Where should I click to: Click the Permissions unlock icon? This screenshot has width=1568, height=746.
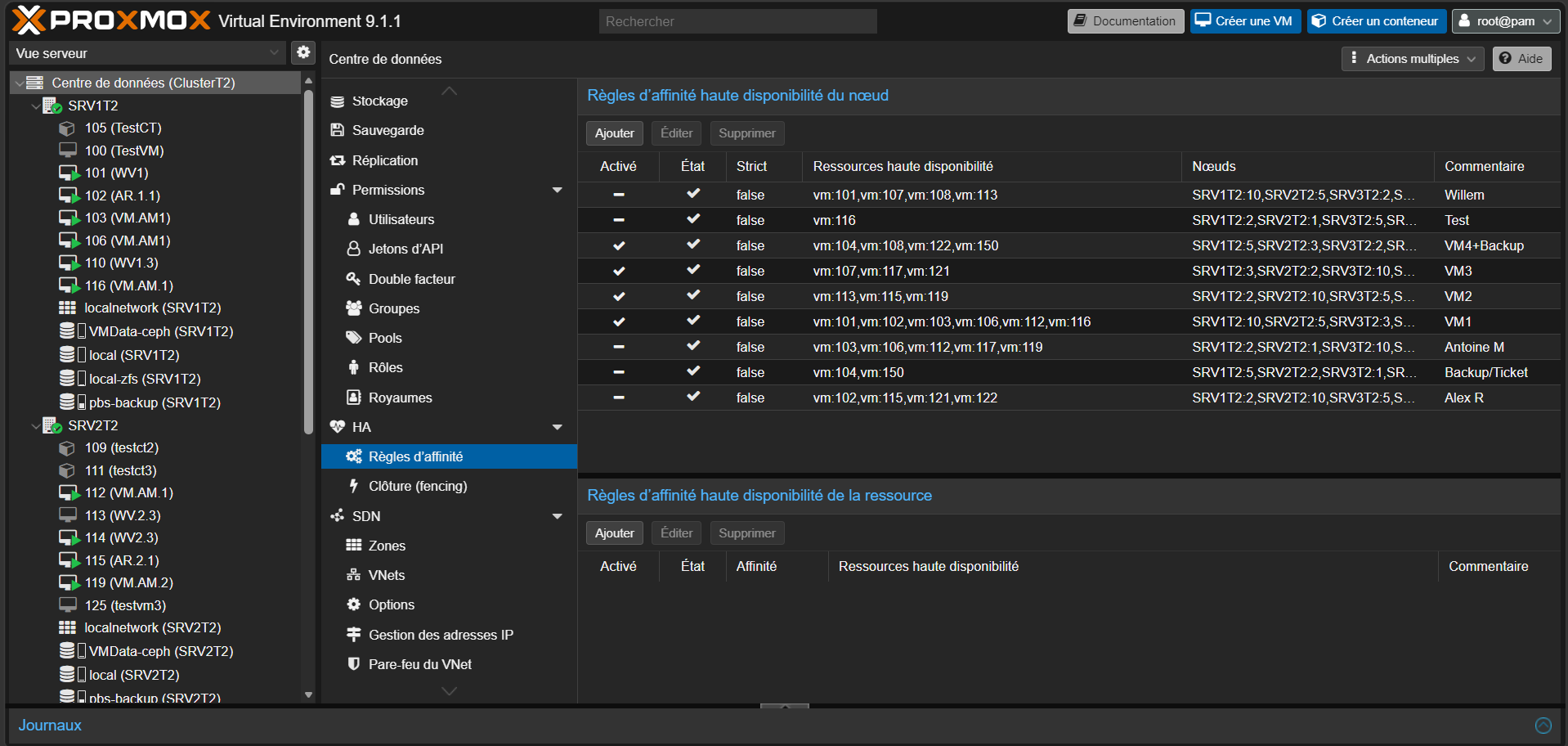tap(337, 190)
